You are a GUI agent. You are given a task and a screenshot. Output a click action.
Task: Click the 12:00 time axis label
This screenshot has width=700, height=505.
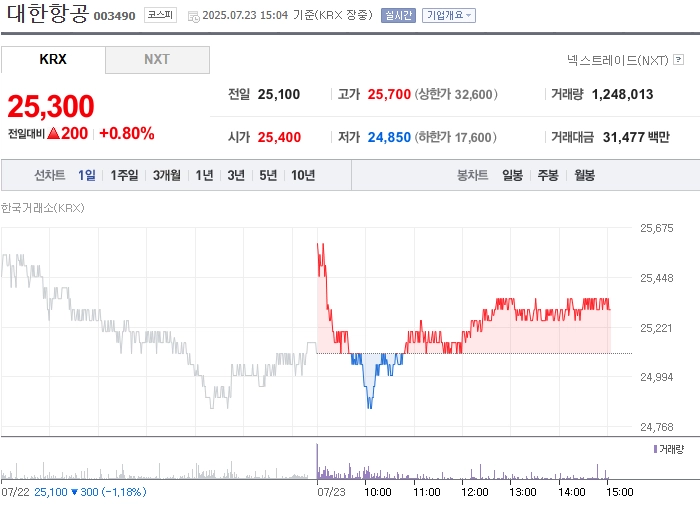(x=475, y=492)
